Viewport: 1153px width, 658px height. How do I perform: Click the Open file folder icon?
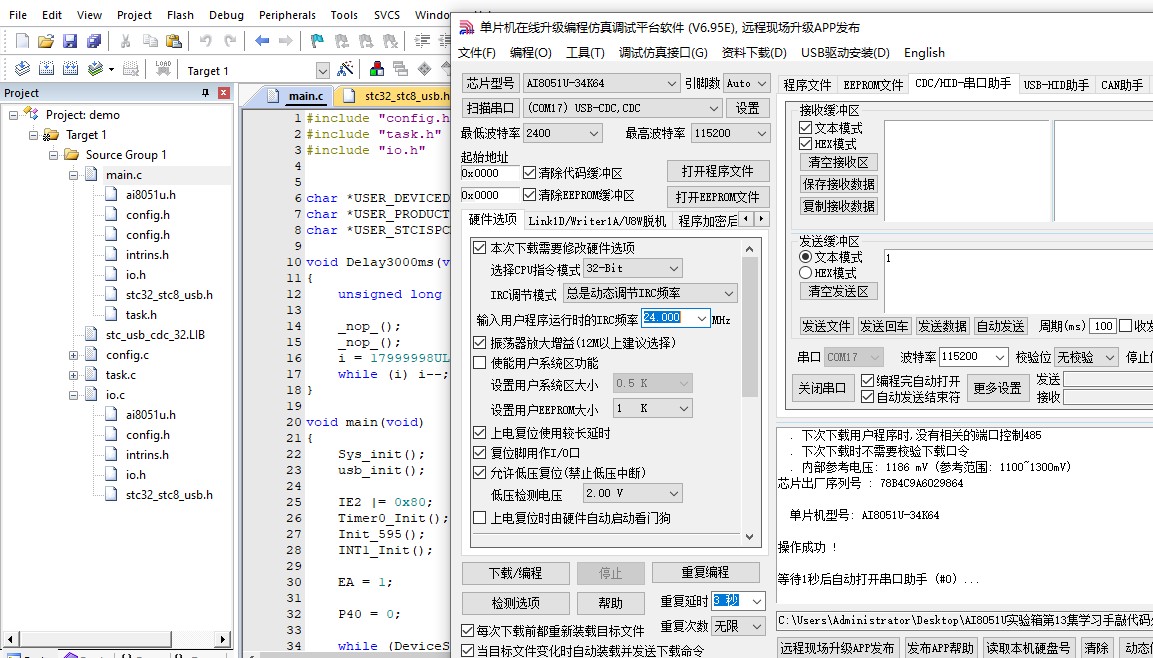[46, 40]
